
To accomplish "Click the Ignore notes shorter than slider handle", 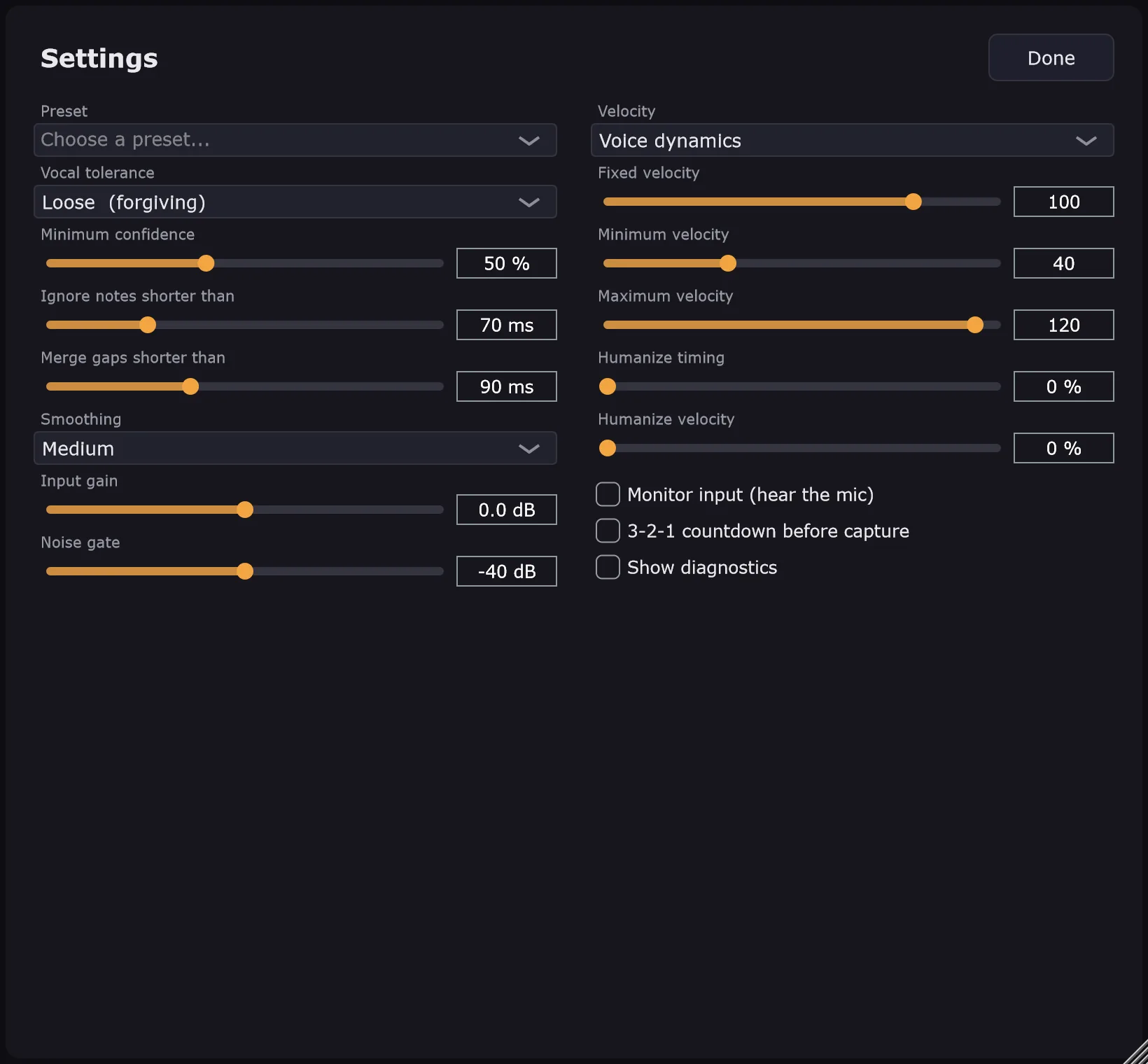I will point(148,325).
